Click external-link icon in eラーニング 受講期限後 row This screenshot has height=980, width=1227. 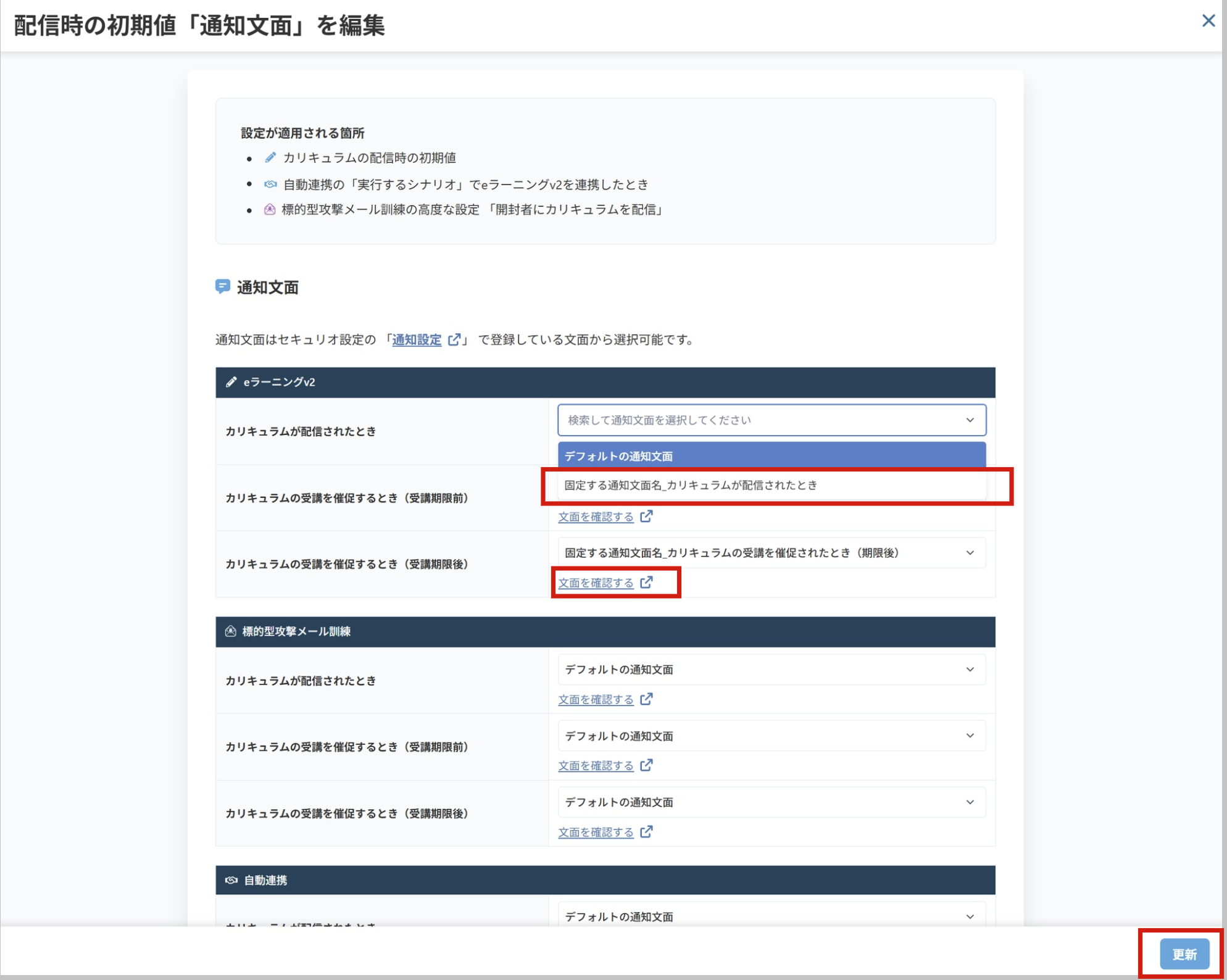point(646,583)
